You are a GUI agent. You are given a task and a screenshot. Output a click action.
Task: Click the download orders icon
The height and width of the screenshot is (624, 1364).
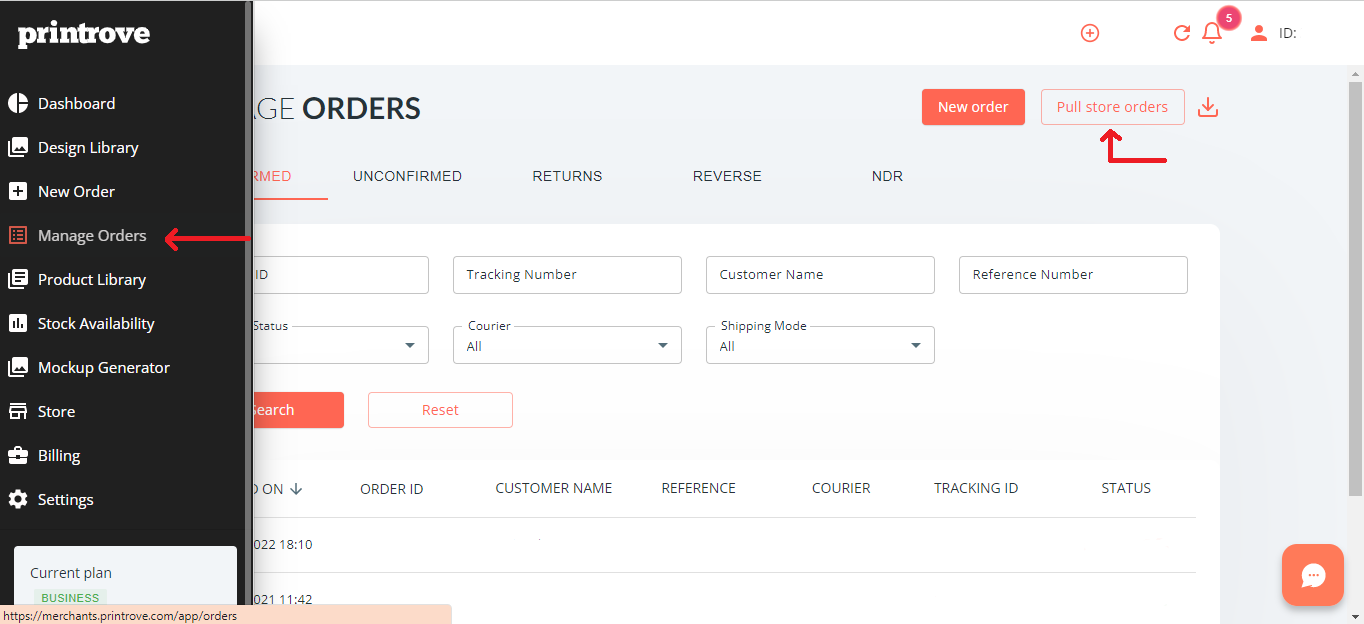pos(1208,107)
